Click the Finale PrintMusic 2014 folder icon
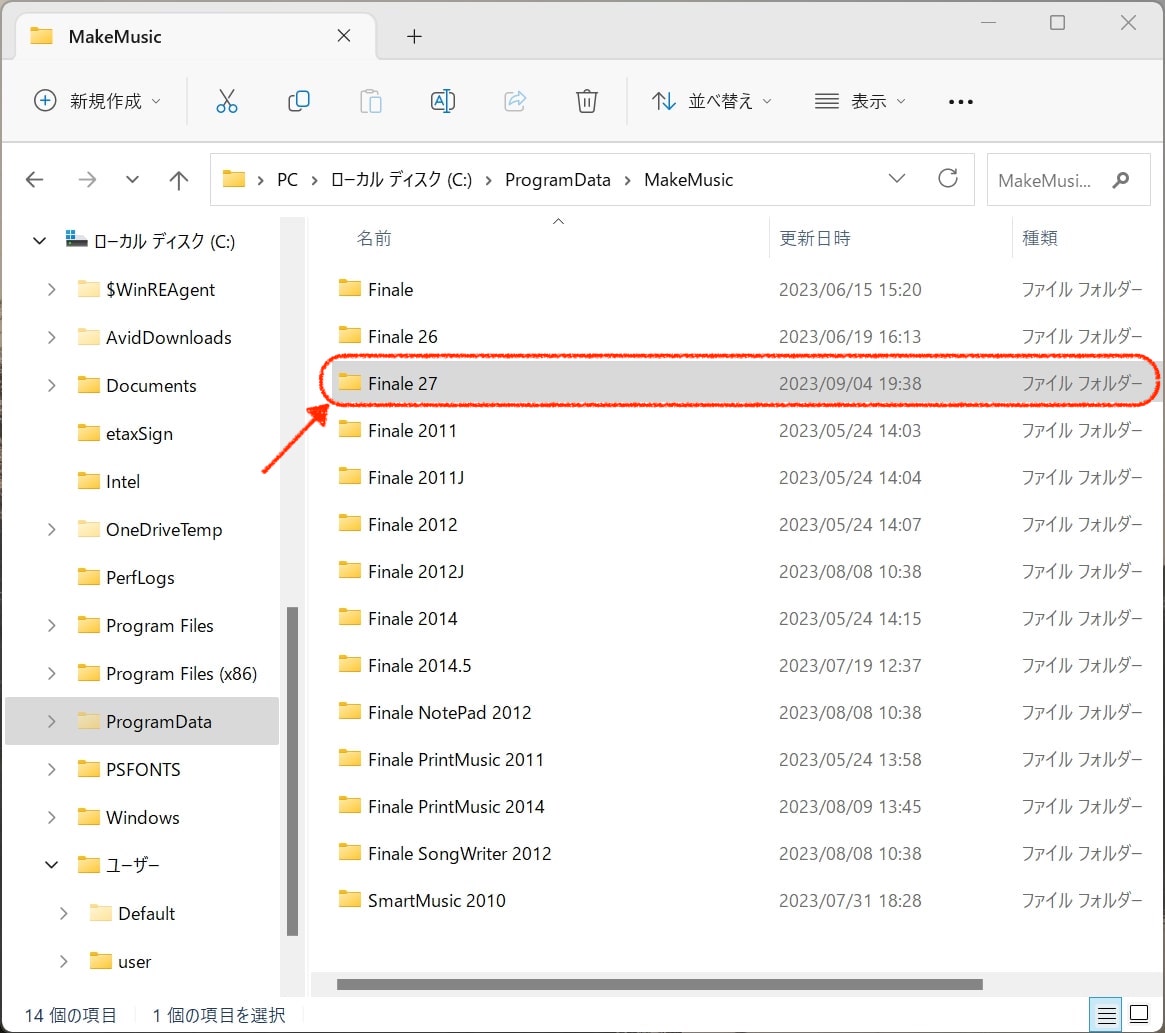The height and width of the screenshot is (1033, 1165). [349, 806]
